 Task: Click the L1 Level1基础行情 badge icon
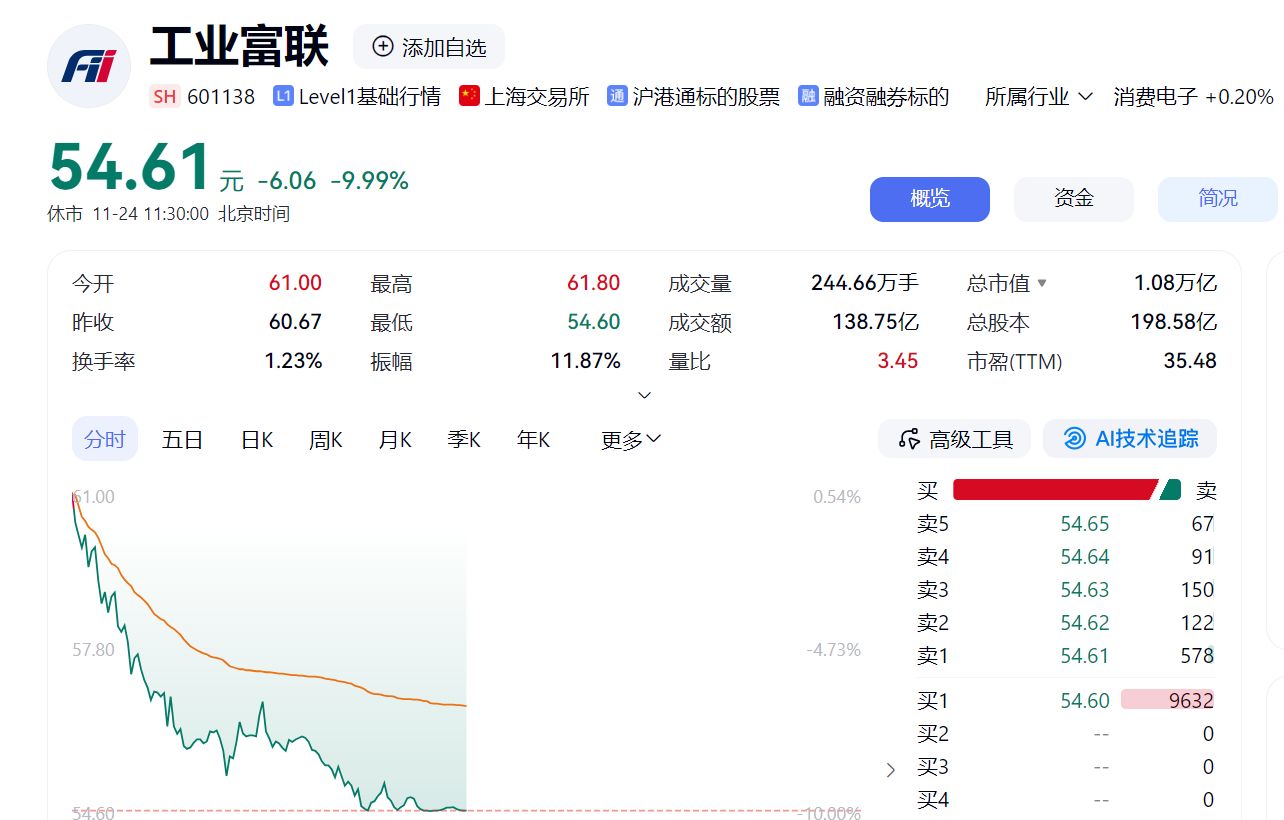click(283, 96)
